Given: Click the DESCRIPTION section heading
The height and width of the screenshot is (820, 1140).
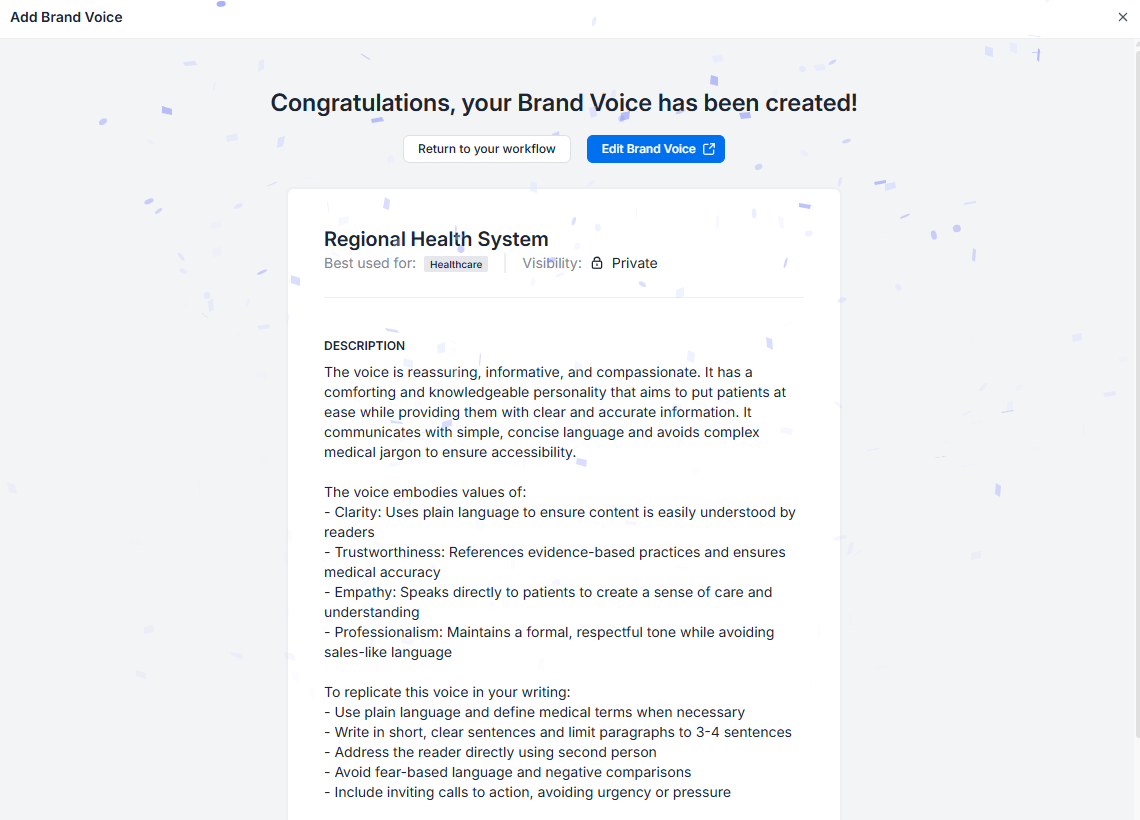Looking at the screenshot, I should click(364, 345).
